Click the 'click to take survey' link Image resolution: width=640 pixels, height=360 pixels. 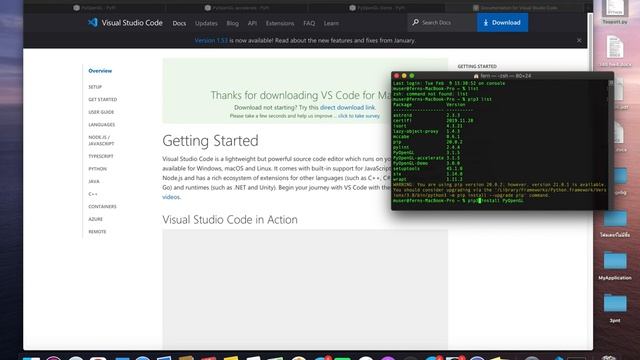359,116
